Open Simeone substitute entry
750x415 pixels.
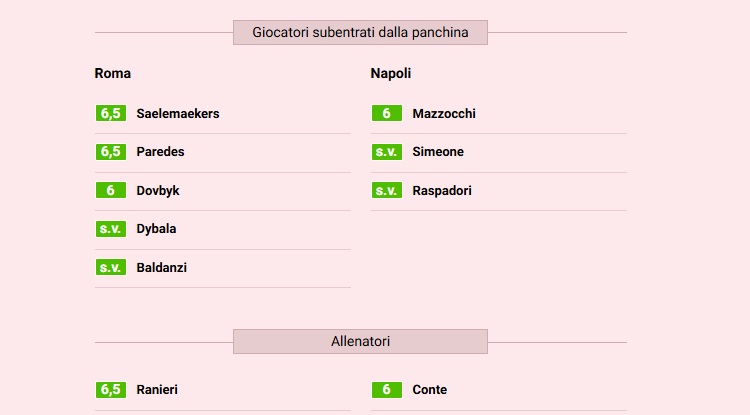(438, 152)
